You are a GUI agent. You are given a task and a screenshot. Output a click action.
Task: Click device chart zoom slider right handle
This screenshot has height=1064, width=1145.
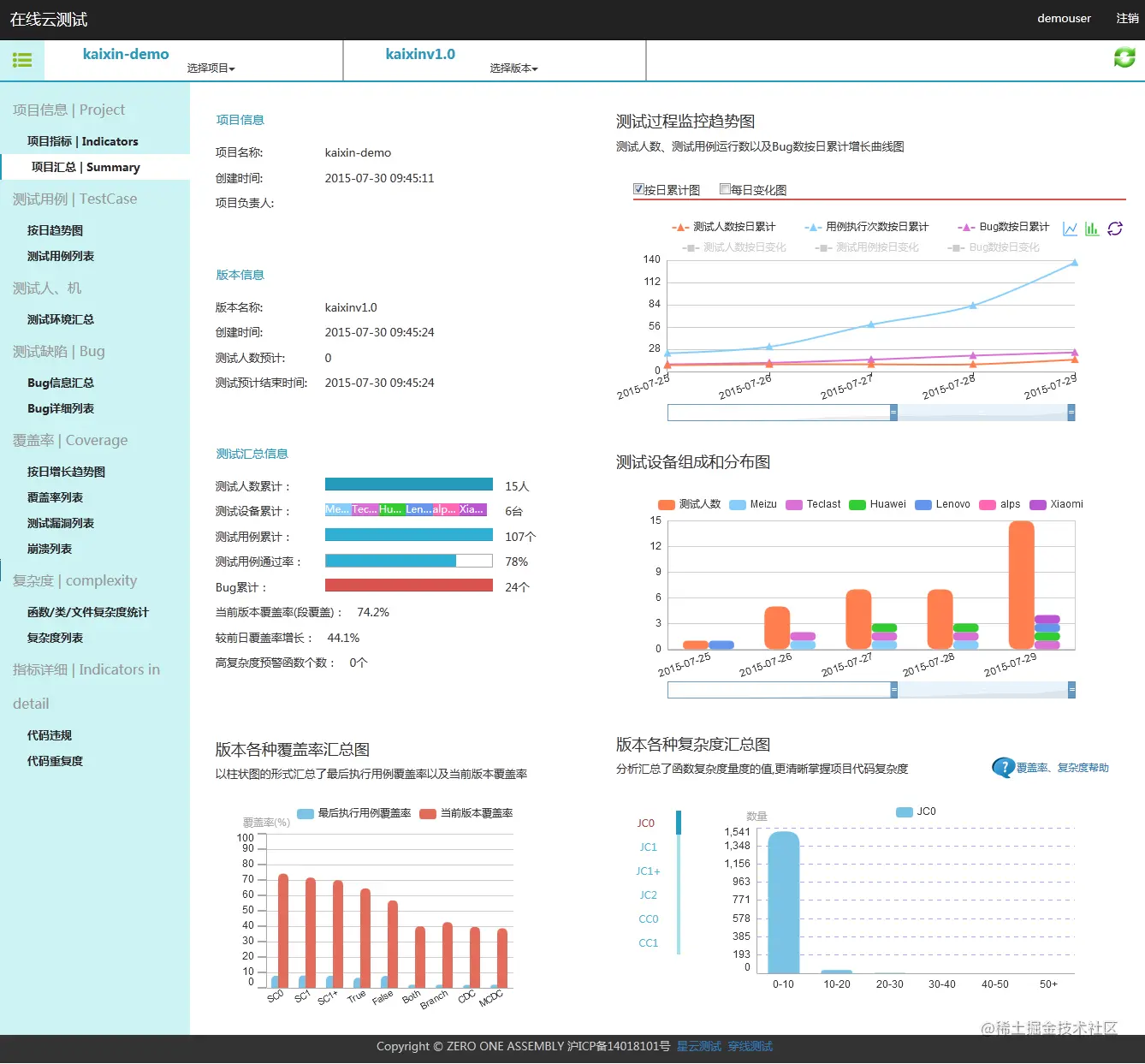[1071, 690]
